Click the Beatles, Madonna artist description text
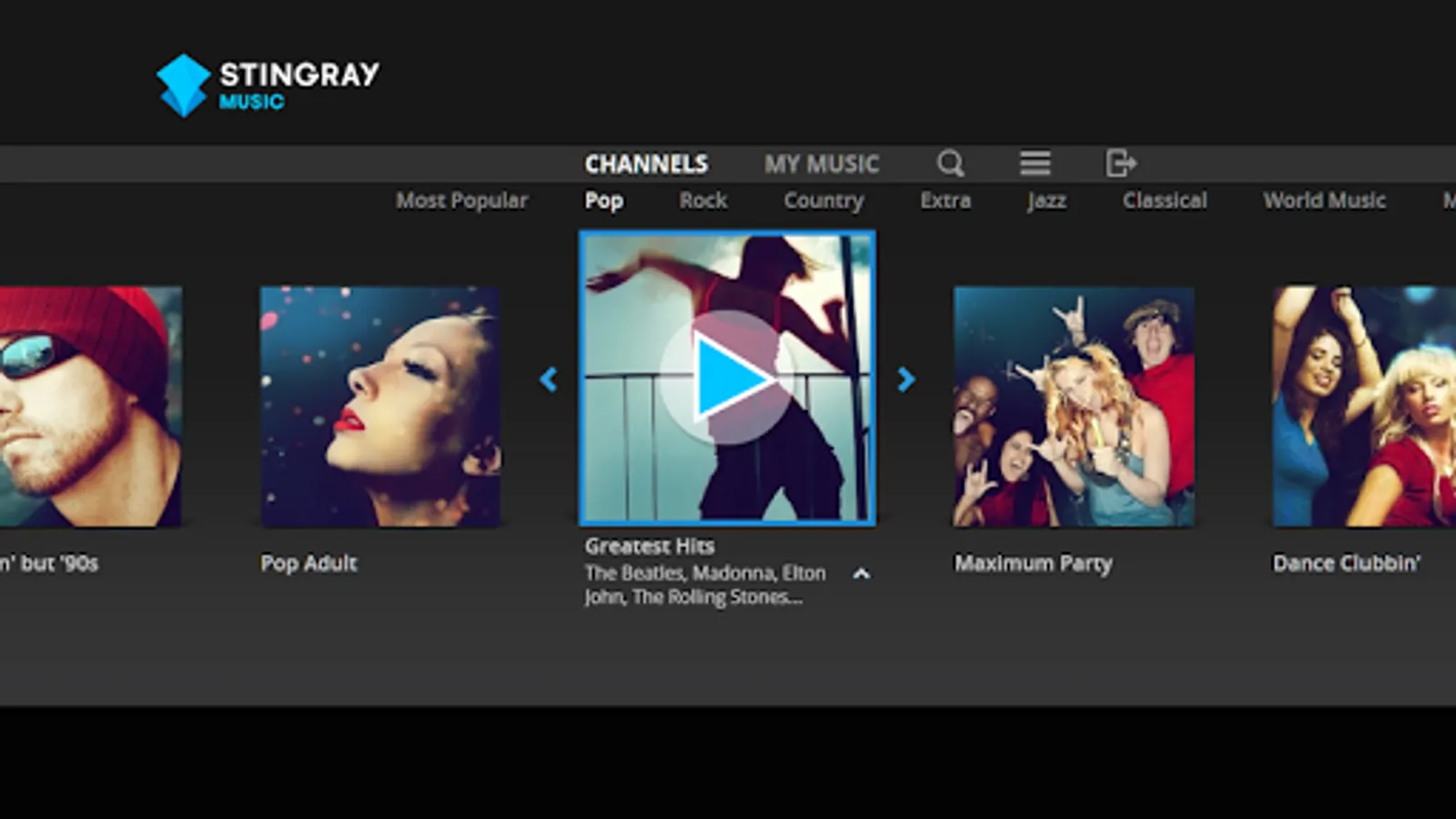The image size is (1456, 819). coord(705,585)
